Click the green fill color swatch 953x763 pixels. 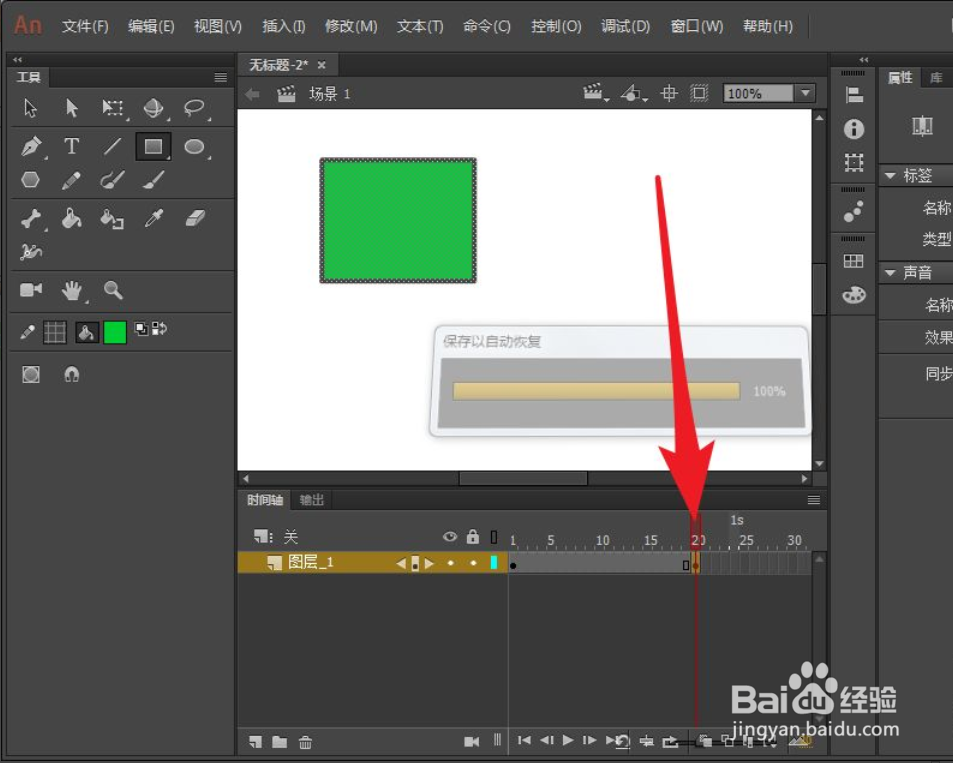(x=114, y=331)
